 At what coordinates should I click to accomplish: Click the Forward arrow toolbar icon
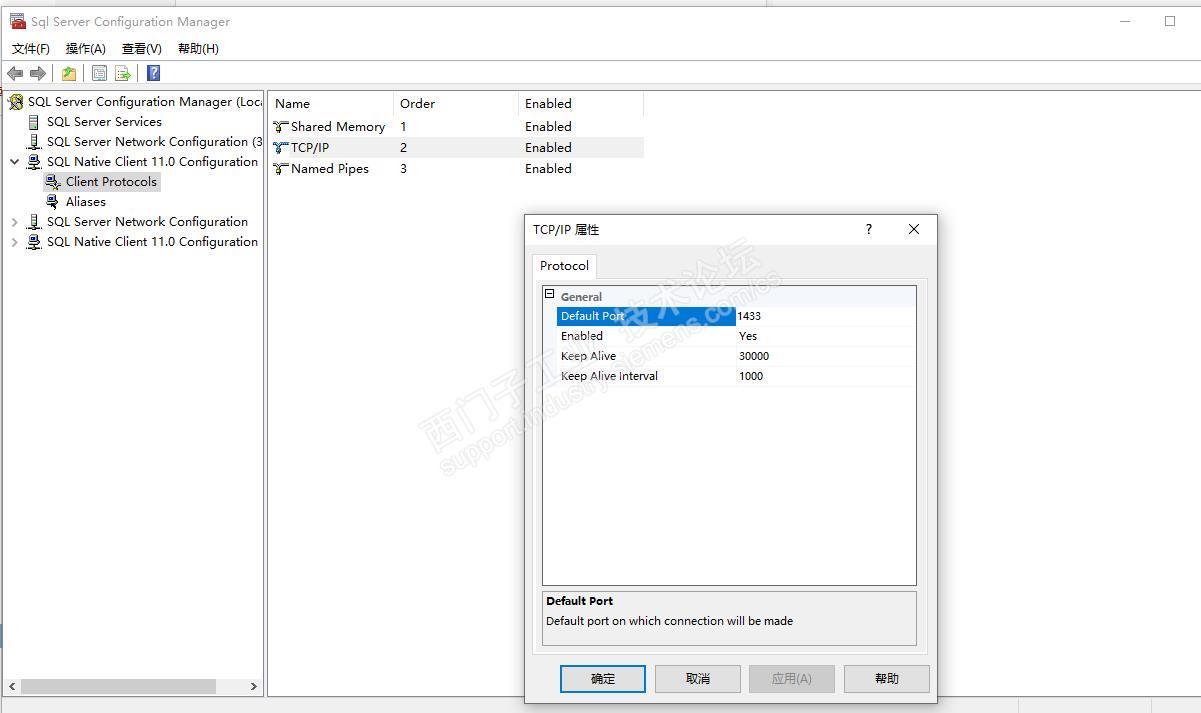pyautogui.click(x=38, y=73)
